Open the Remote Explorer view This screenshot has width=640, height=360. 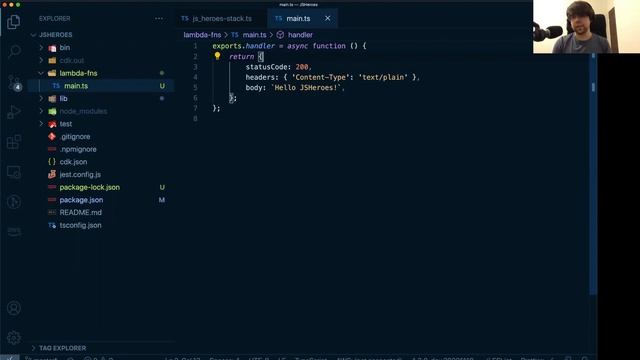[x=14, y=172]
